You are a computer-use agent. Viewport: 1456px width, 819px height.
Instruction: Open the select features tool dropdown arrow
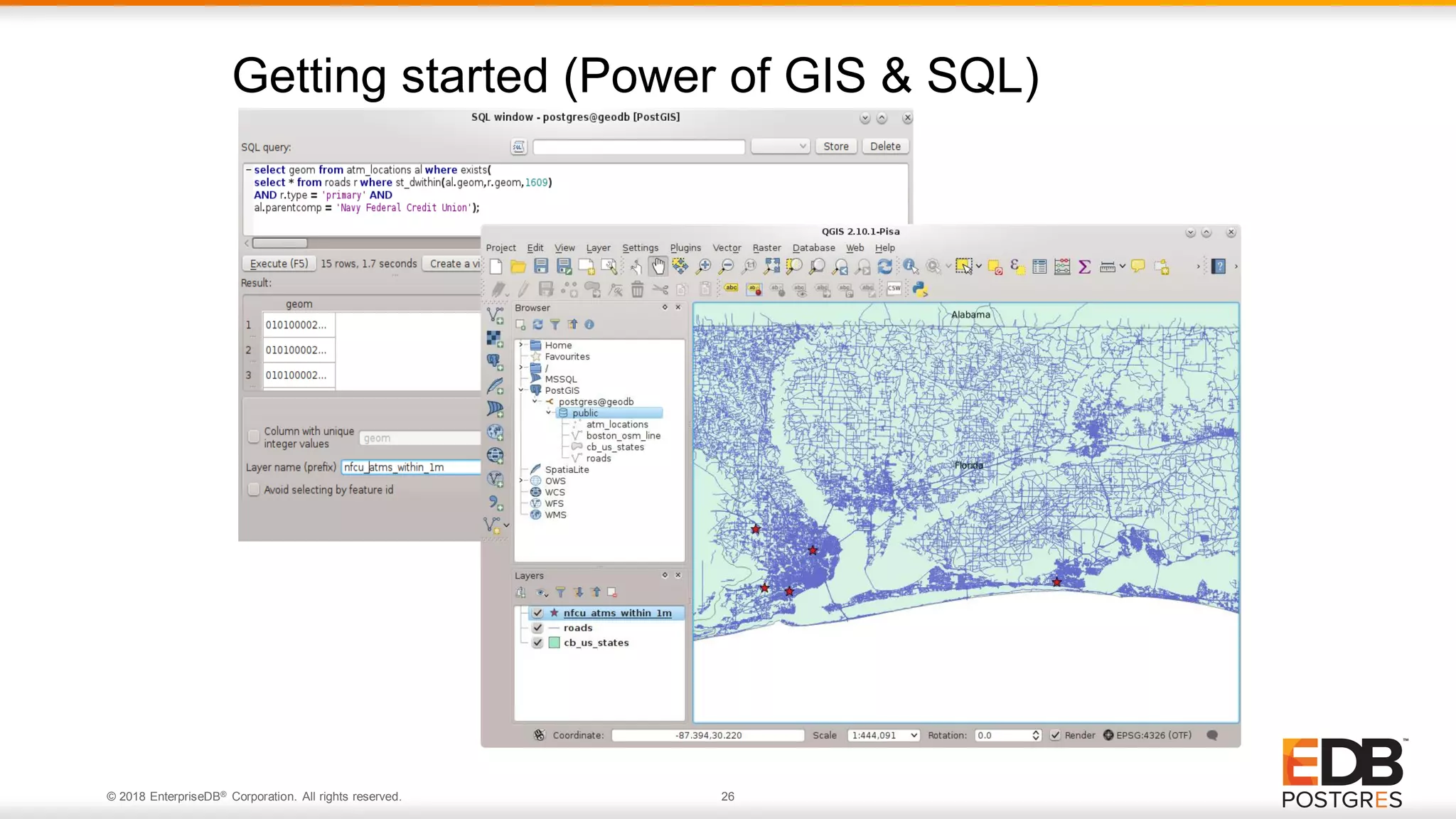(x=979, y=267)
